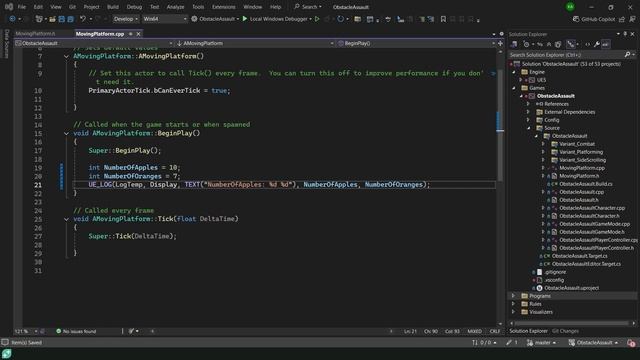Click the Open File folder icon in the toolbar

pos(52,19)
